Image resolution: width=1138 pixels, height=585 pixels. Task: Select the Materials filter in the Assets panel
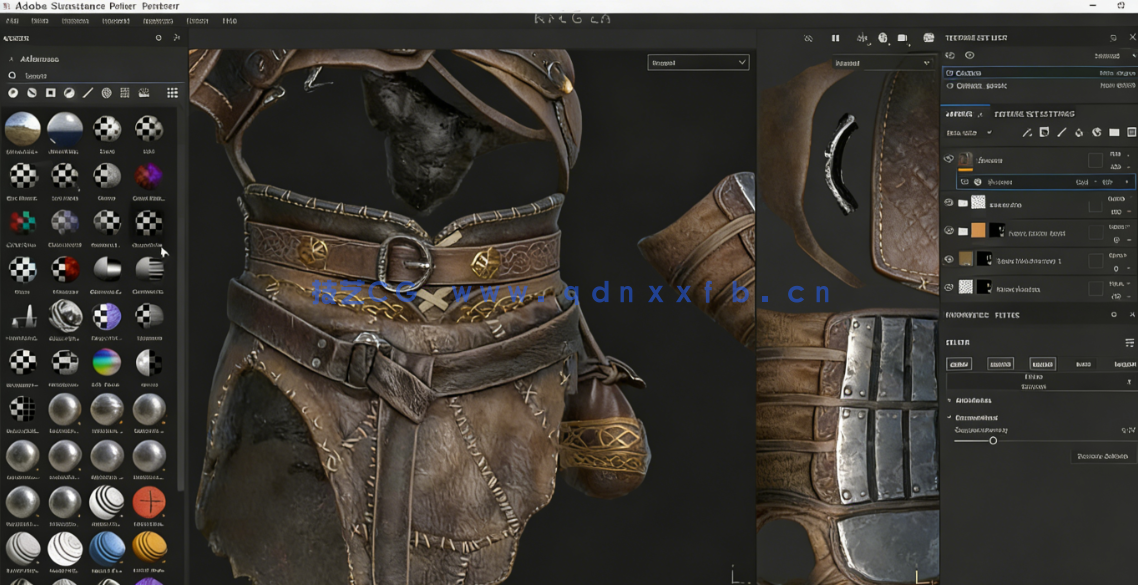12,92
